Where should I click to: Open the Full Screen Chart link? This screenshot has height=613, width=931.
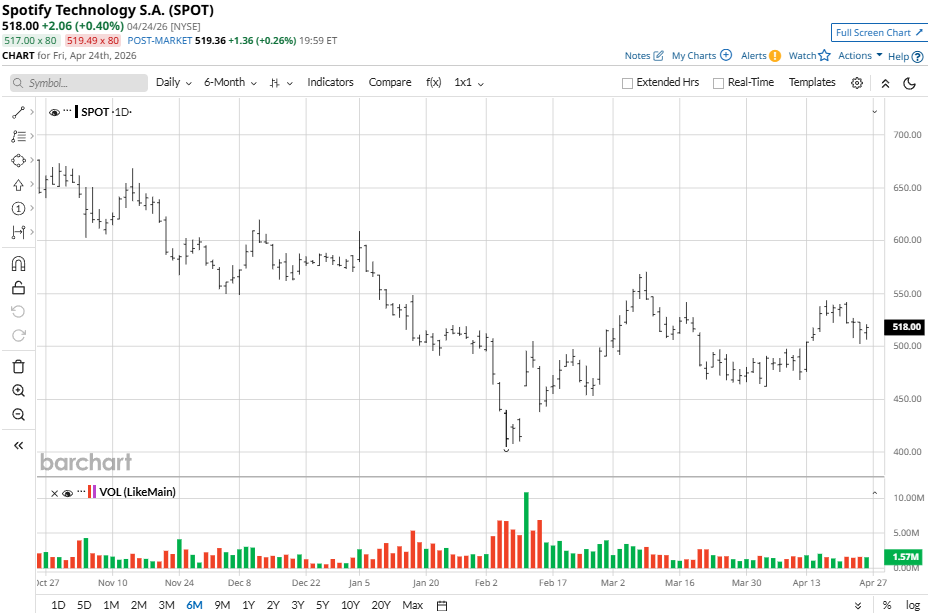[x=879, y=33]
